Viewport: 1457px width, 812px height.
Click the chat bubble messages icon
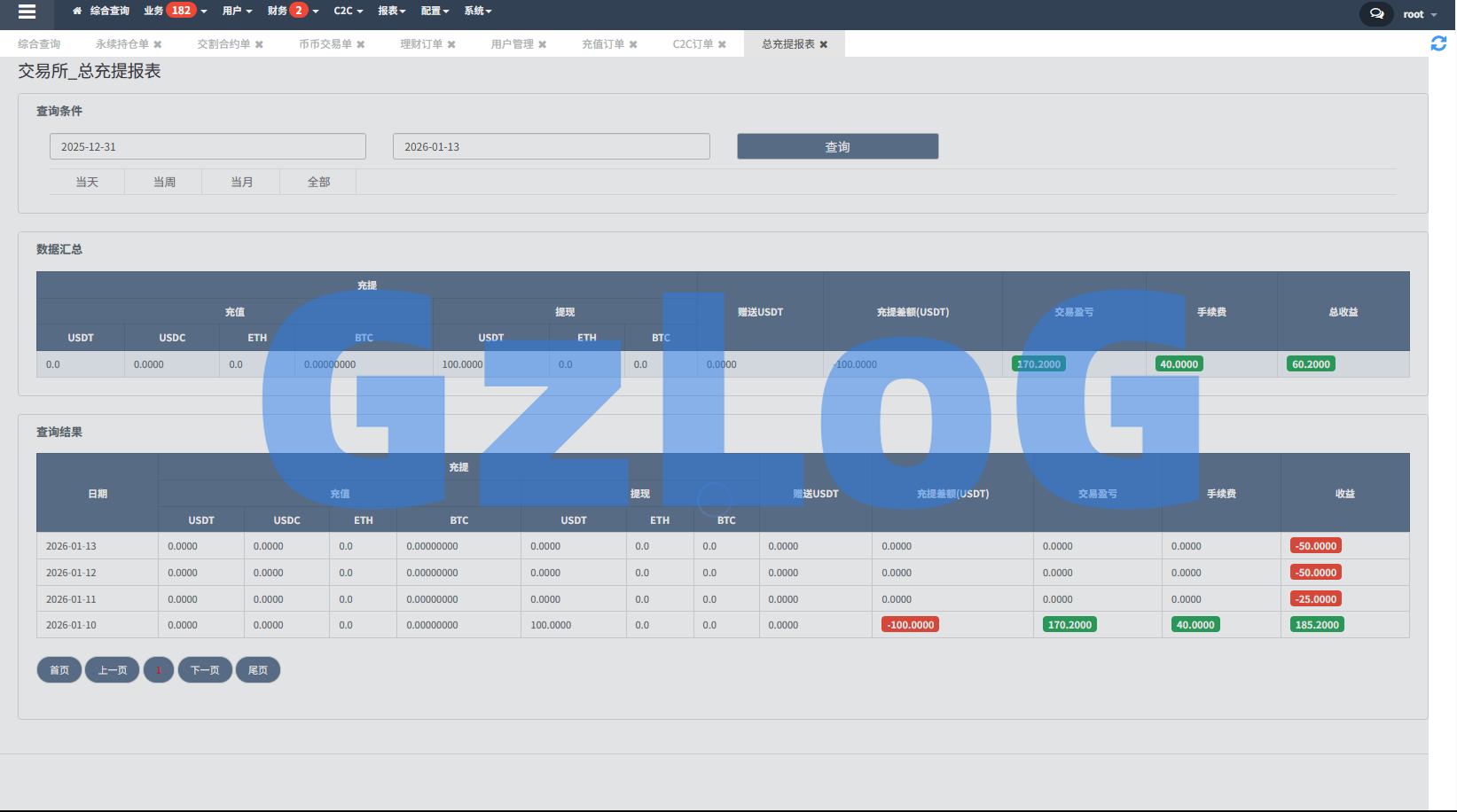tap(1376, 13)
